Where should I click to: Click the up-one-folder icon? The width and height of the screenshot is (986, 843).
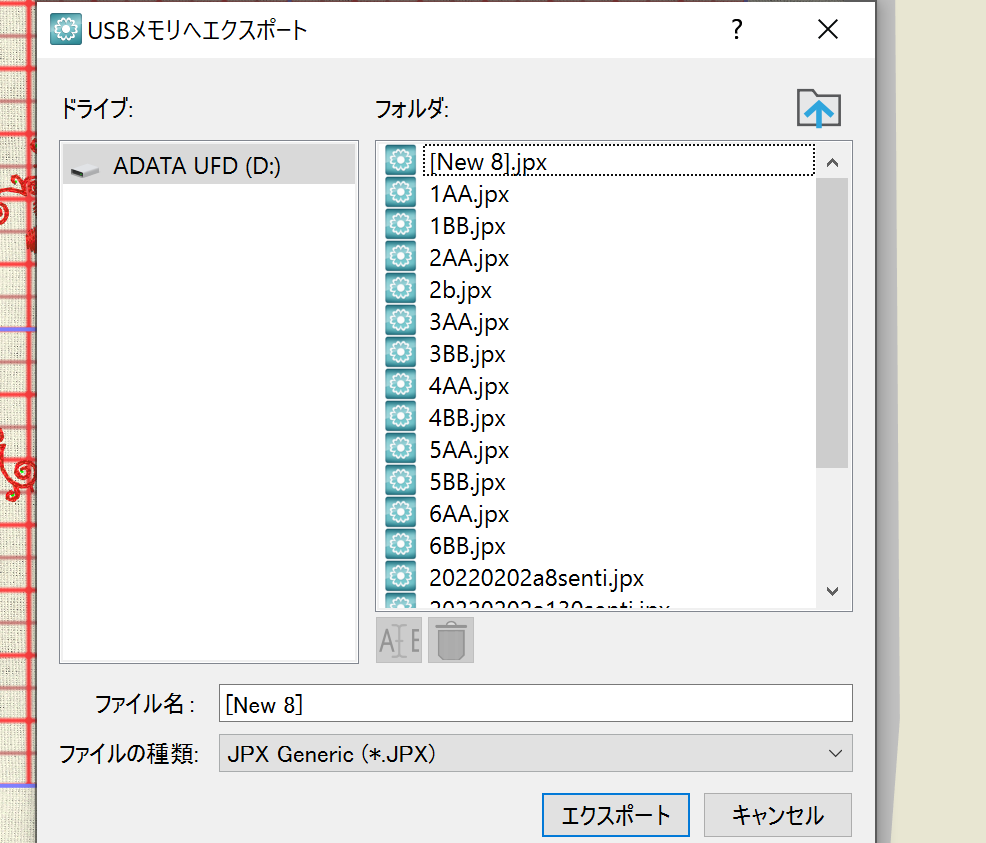coord(818,109)
